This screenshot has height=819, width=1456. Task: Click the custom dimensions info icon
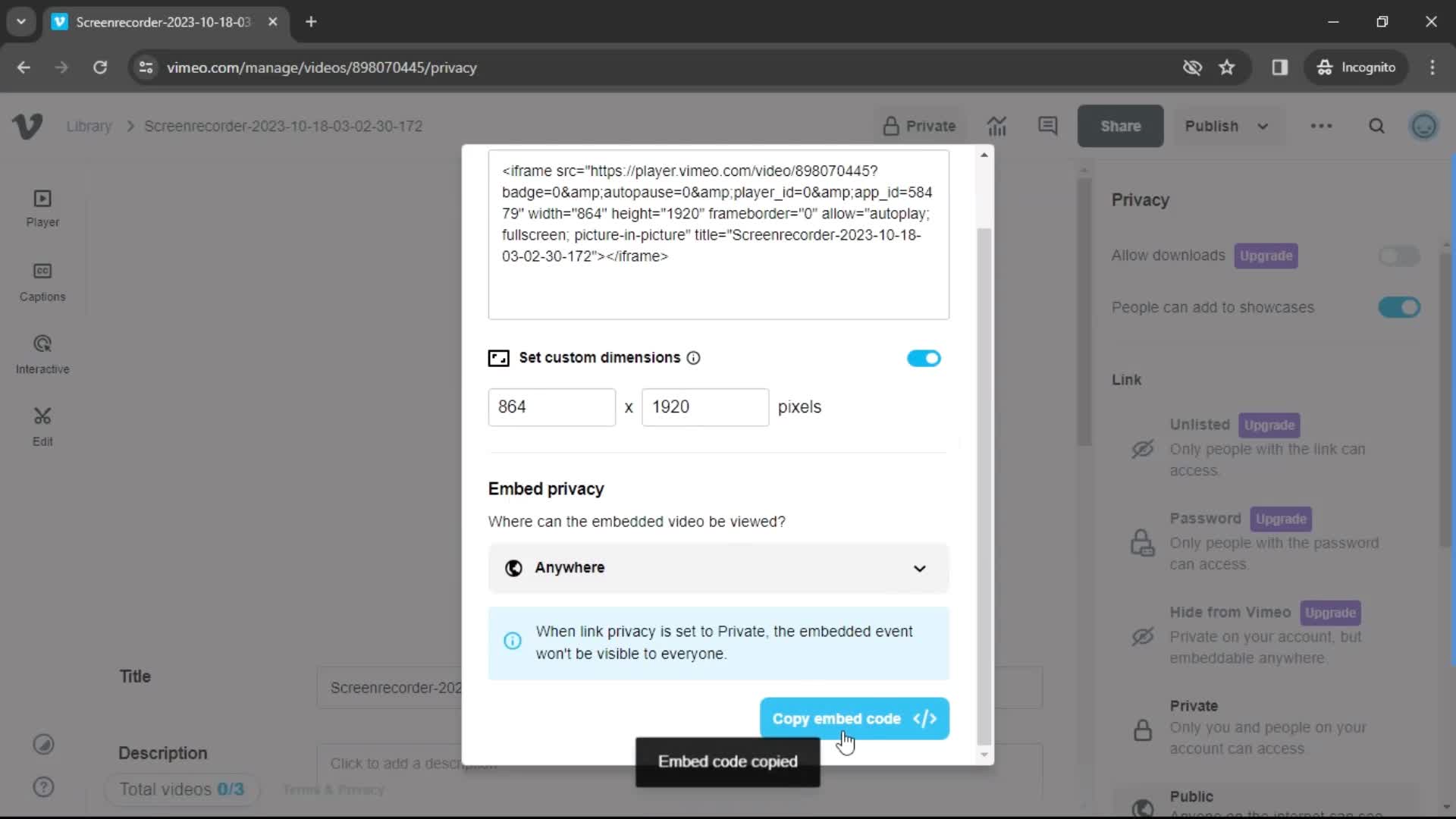point(693,358)
